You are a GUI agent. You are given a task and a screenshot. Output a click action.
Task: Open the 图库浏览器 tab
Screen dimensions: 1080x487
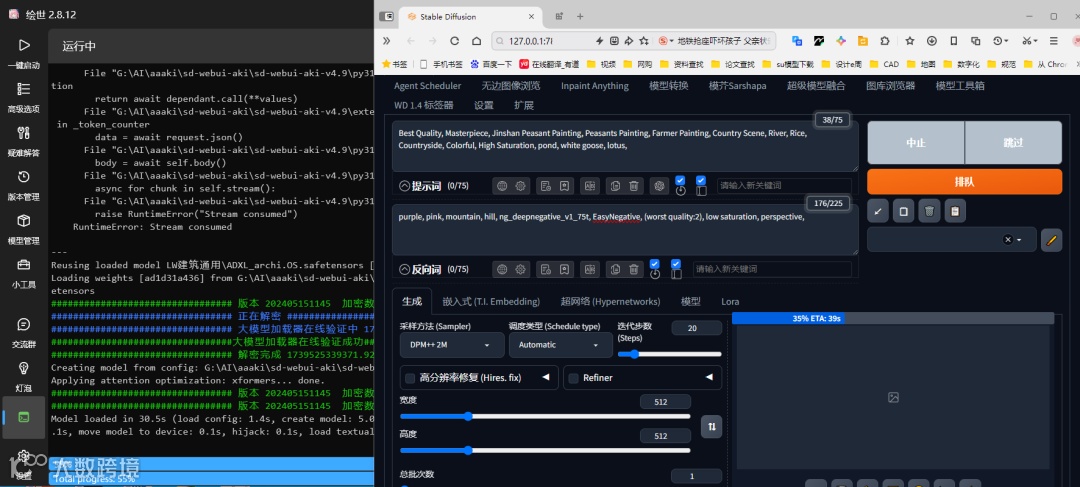pyautogui.click(x=891, y=86)
